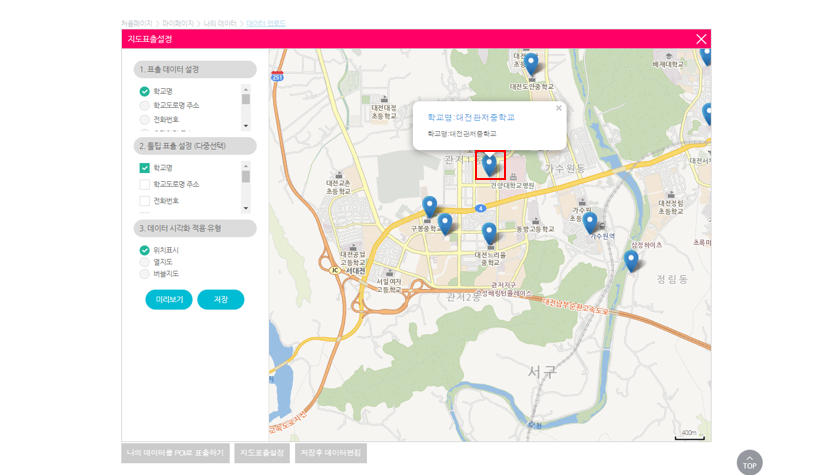Click up arrow of 표출 데이터 list scrollbar
The image size is (834, 475).
click(246, 88)
